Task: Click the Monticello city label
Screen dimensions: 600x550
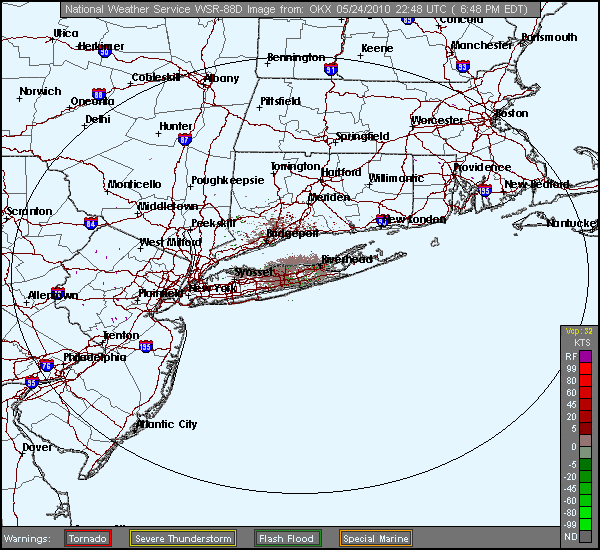Action: (x=134, y=184)
